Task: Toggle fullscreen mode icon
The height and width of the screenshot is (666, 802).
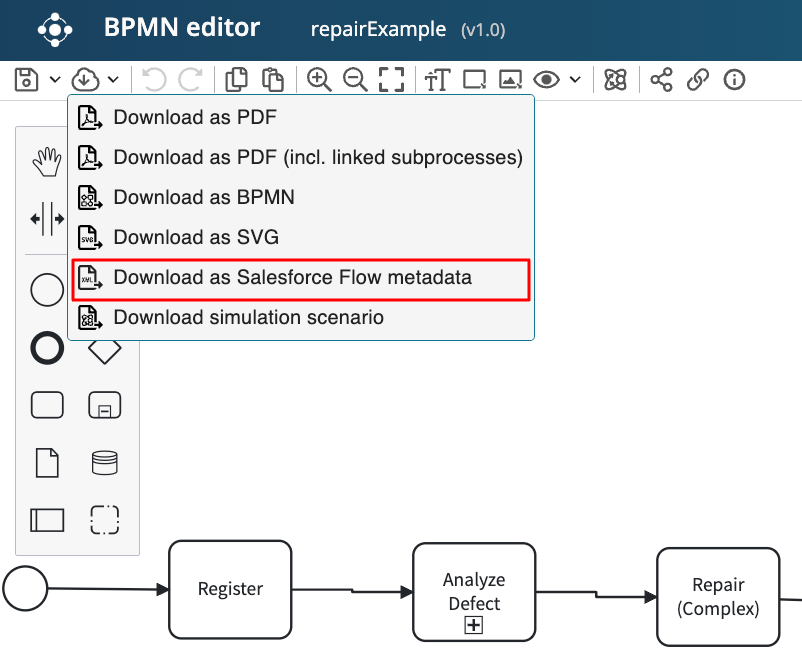Action: (x=392, y=80)
